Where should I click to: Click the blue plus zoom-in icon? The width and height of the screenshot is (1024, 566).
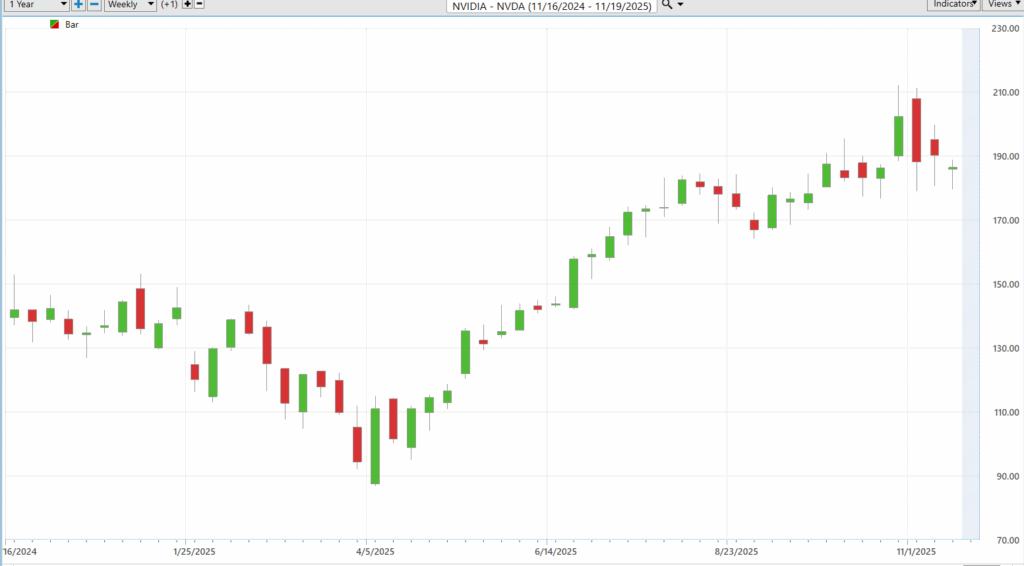78,5
